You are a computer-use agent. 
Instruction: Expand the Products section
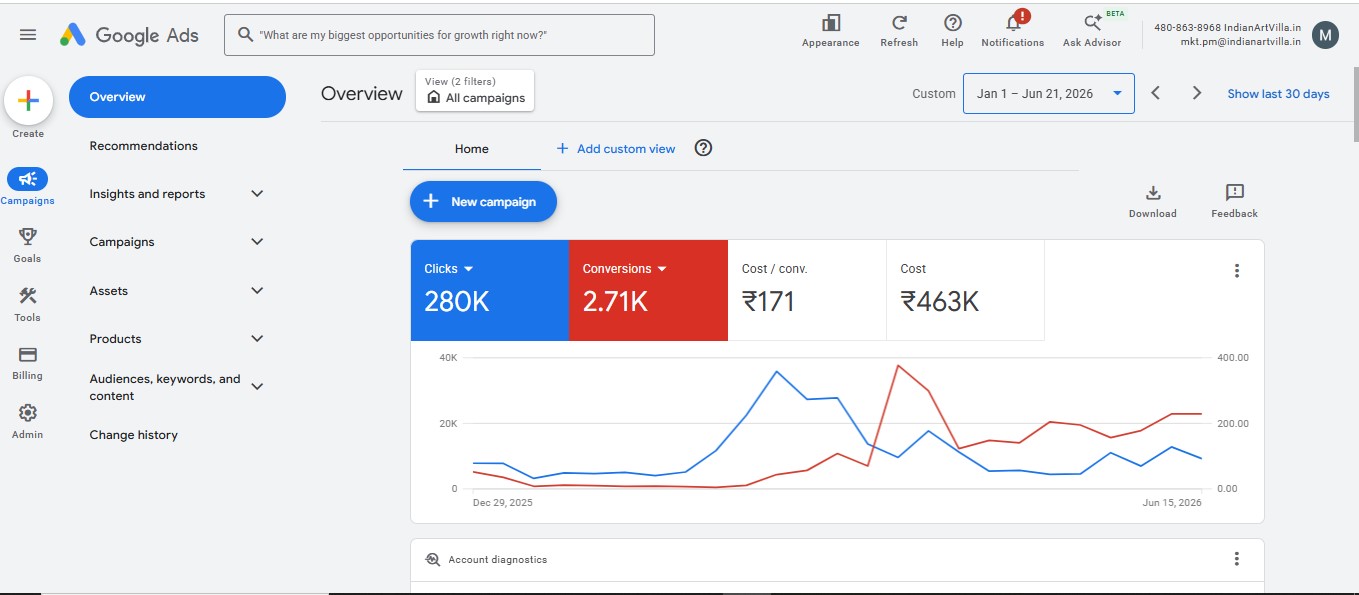point(257,339)
